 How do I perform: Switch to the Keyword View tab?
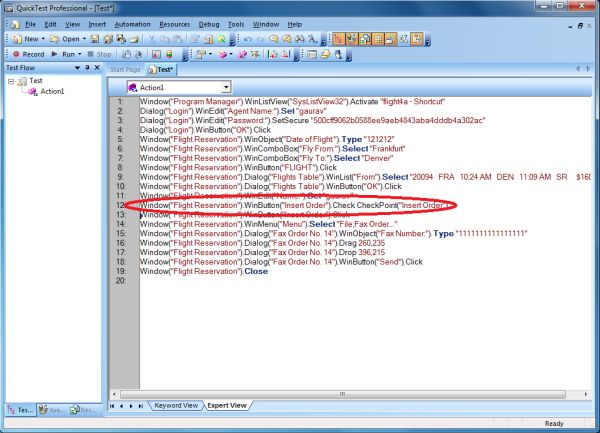click(175, 405)
